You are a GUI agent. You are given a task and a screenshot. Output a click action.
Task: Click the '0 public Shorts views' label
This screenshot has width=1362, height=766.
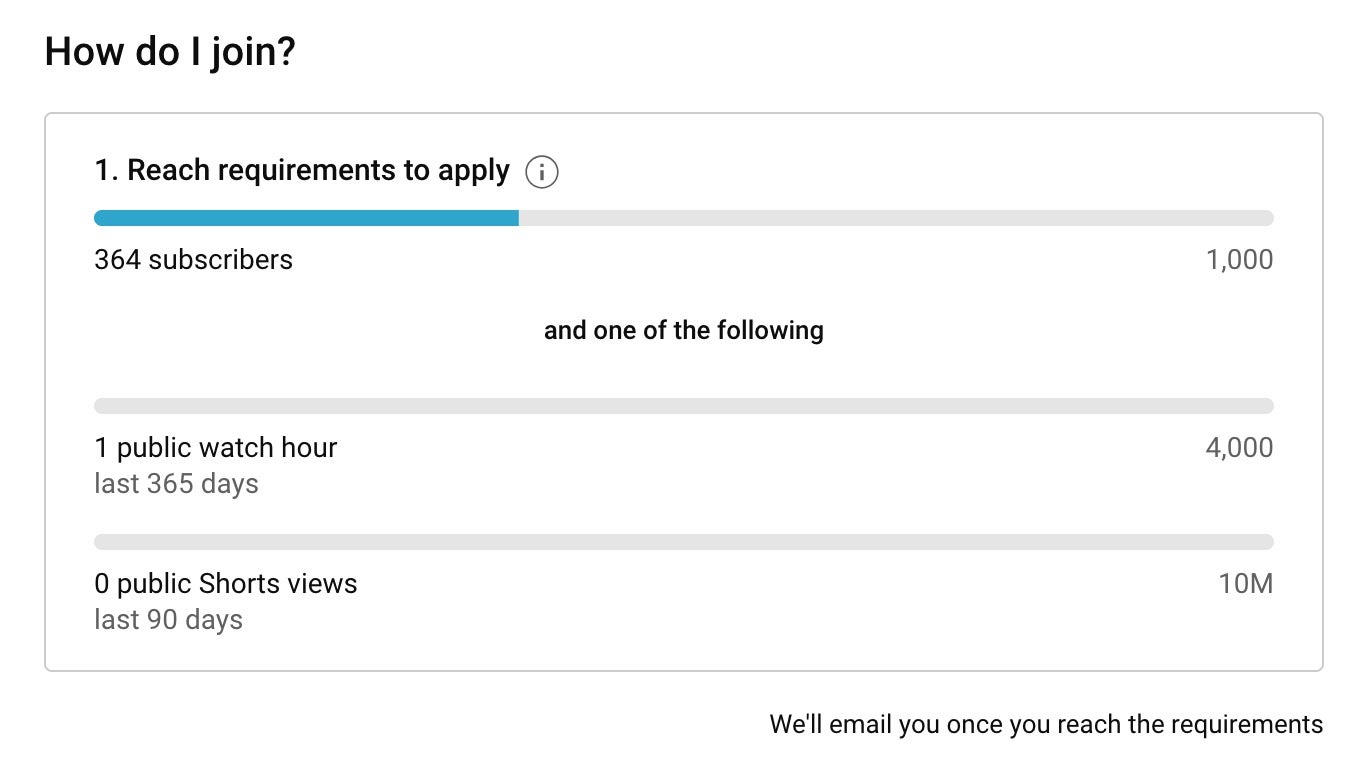225,584
